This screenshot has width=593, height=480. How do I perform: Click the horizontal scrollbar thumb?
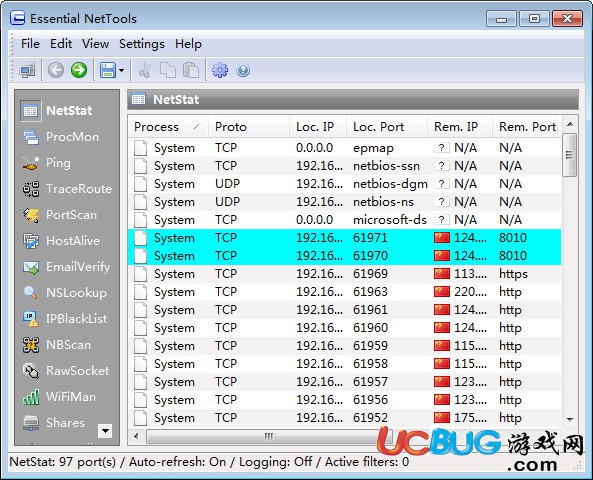click(269, 437)
